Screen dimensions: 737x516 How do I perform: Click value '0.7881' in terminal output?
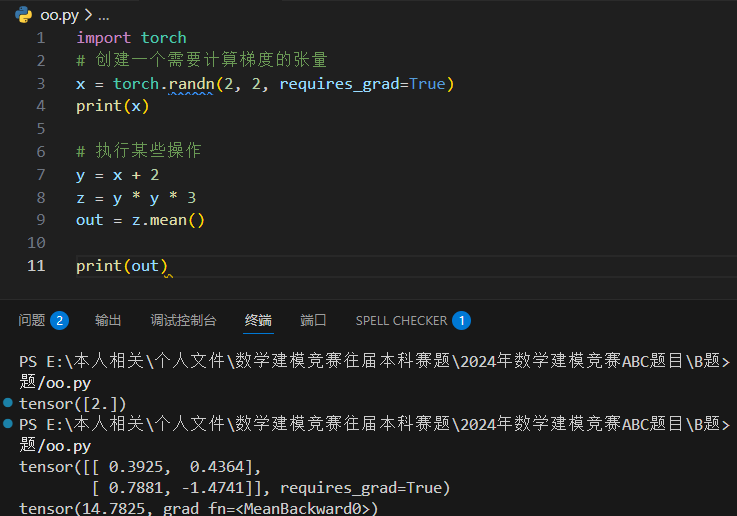[136, 488]
